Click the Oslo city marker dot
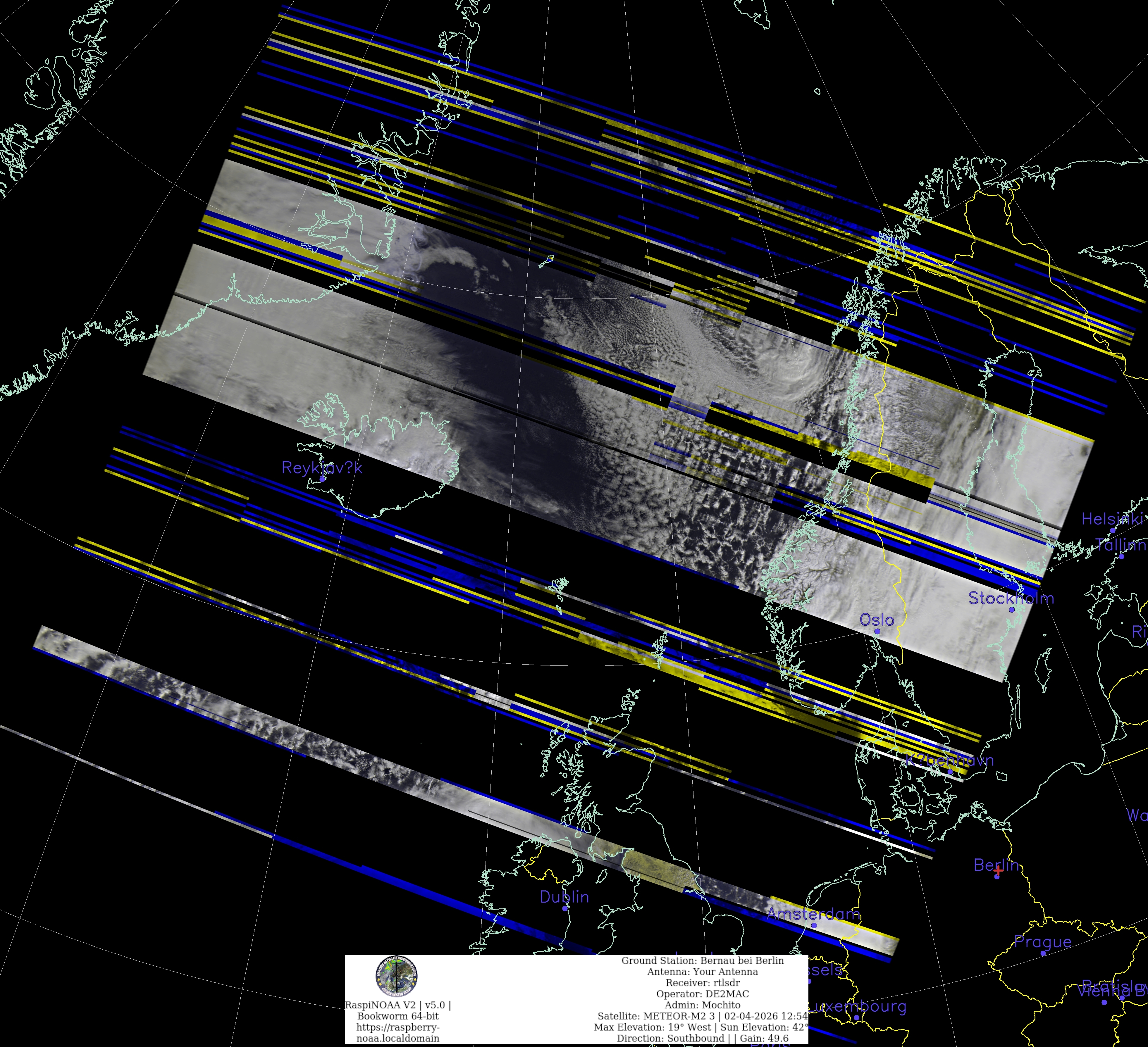Screen dimensions: 1148x1047 [x=877, y=632]
